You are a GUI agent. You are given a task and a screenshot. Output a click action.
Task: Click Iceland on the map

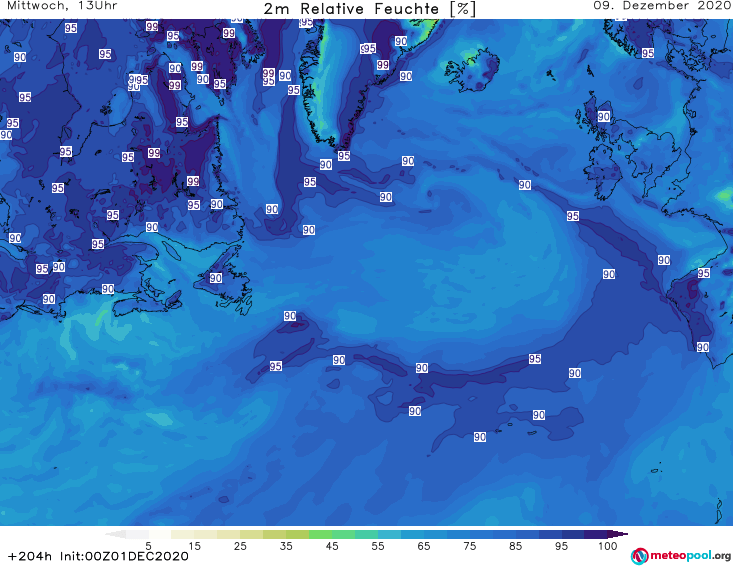(472, 70)
